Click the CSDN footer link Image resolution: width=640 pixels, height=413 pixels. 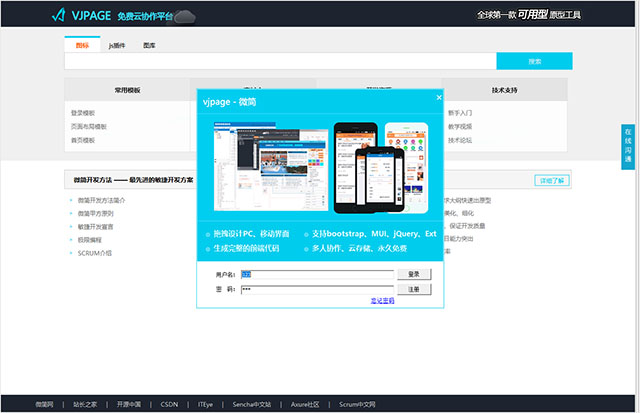point(169,404)
